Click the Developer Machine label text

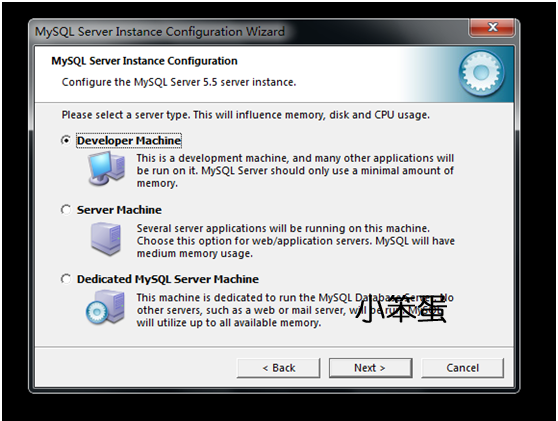129,141
